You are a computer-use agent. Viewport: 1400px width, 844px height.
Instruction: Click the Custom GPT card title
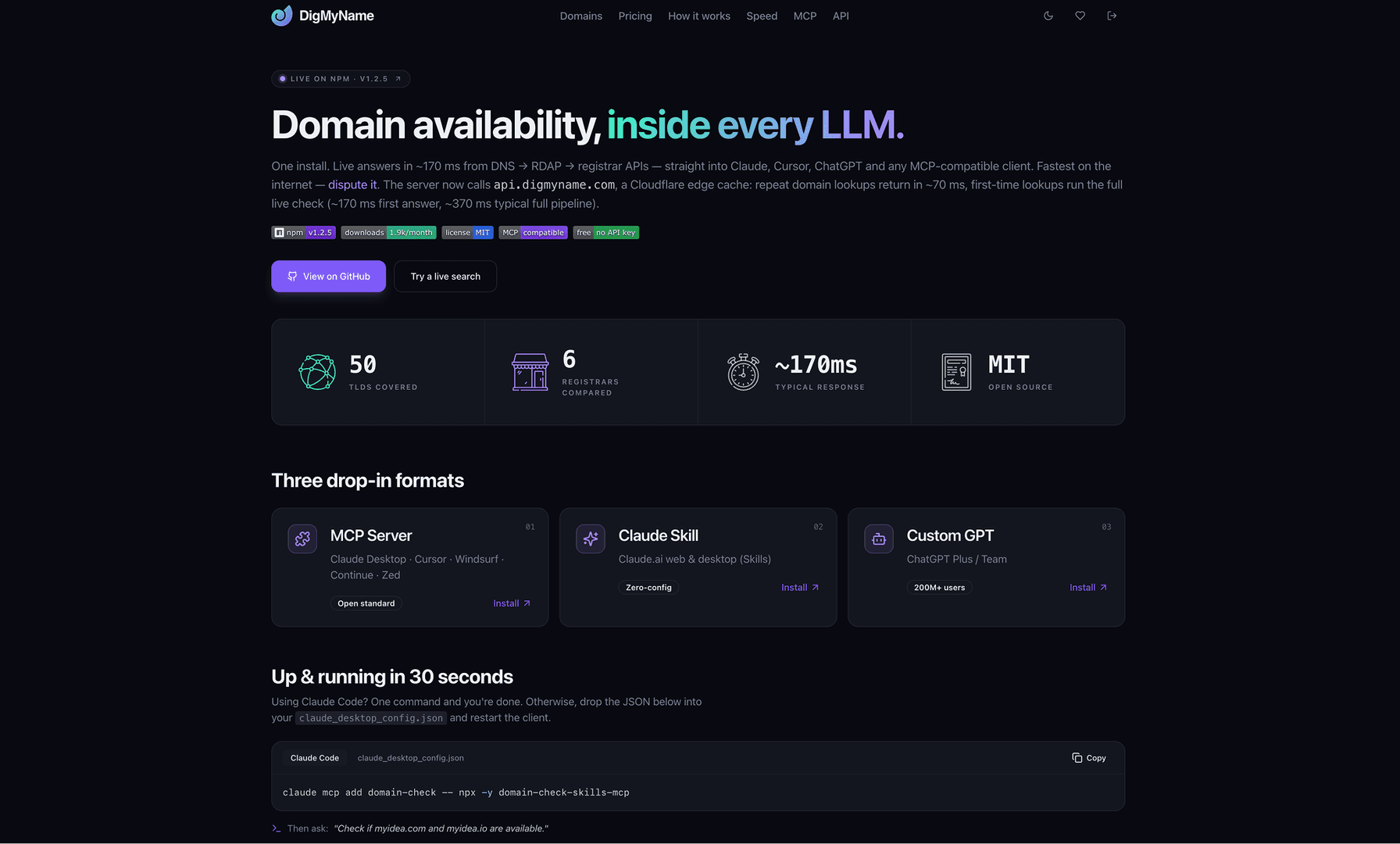click(x=950, y=535)
